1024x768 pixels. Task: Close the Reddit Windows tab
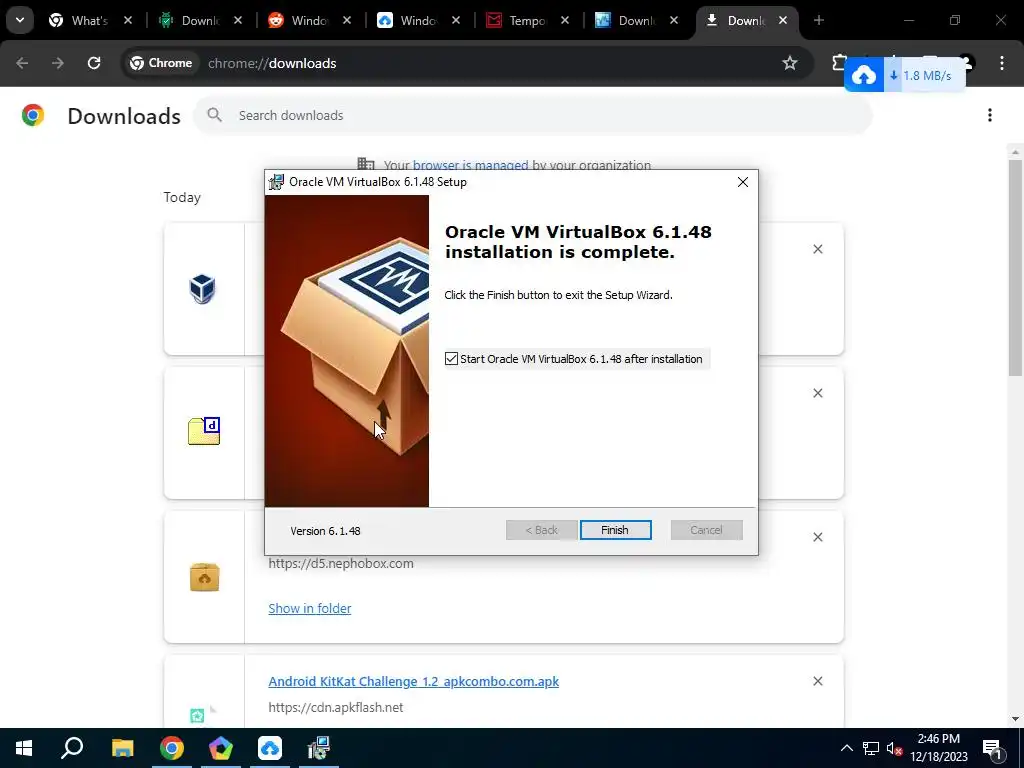[x=347, y=20]
